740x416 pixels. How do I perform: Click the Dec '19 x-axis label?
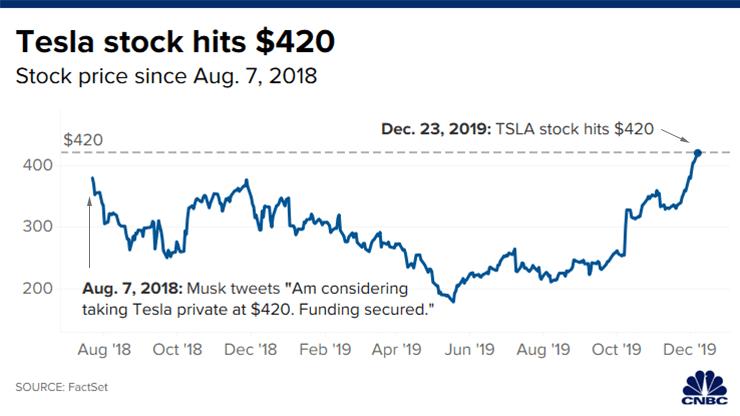(690, 349)
